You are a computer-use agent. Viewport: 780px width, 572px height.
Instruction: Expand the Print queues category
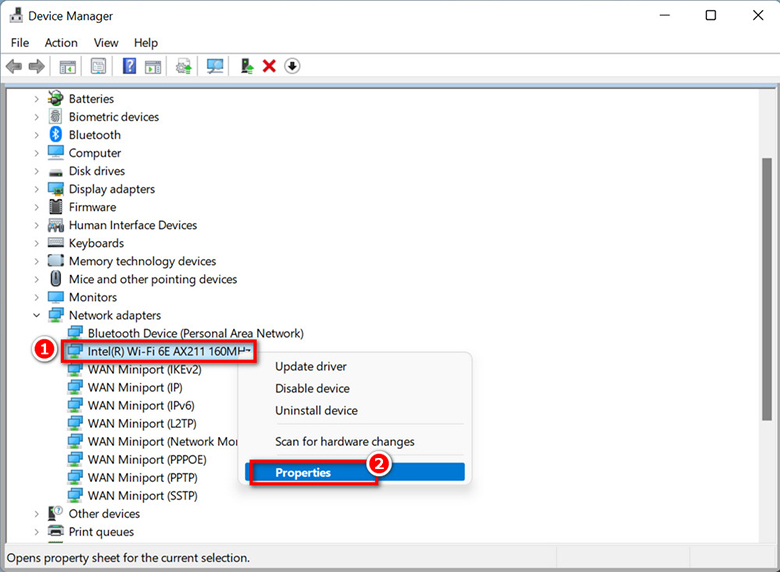37,532
